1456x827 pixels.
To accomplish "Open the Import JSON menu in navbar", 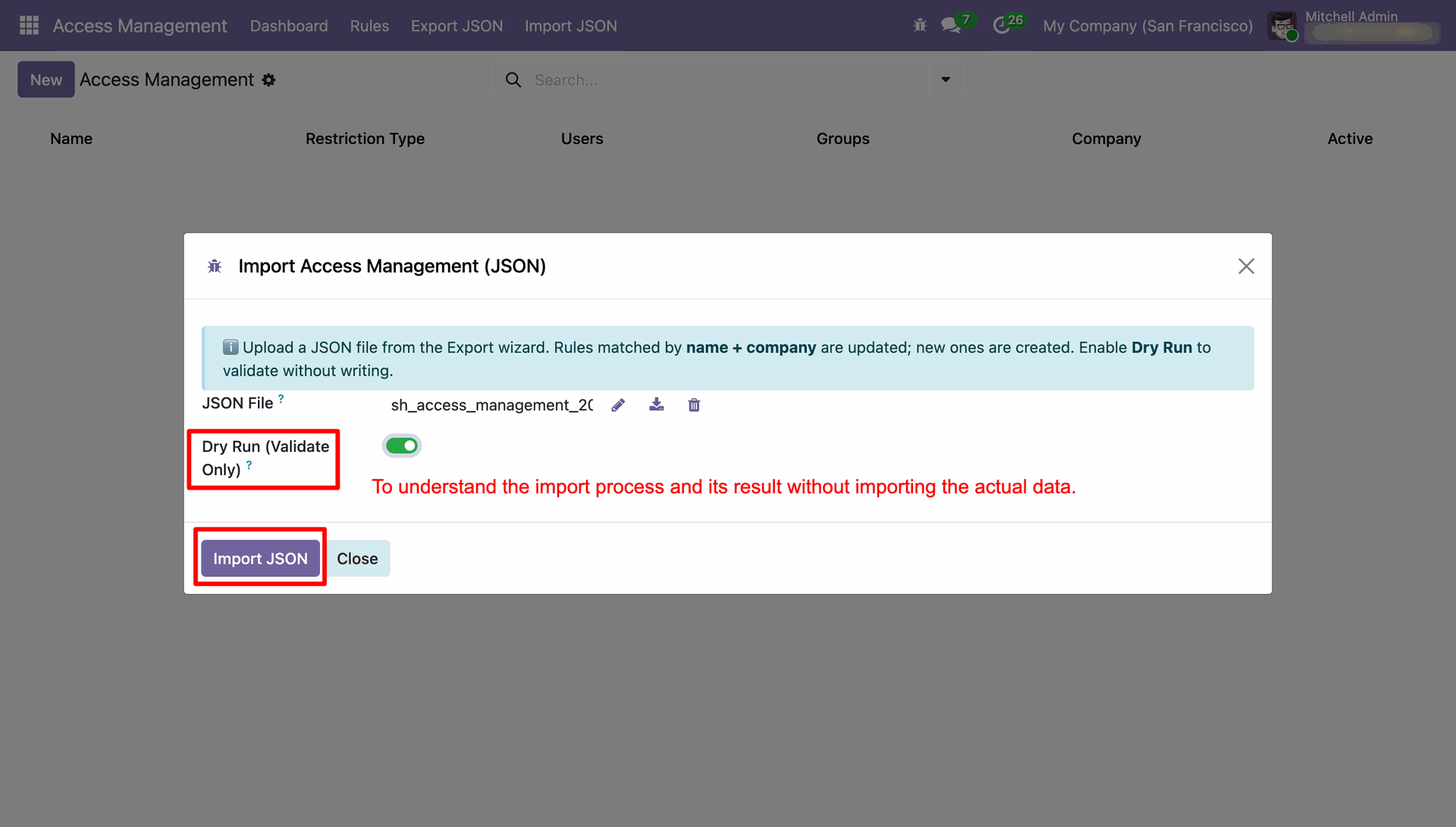I will (571, 26).
